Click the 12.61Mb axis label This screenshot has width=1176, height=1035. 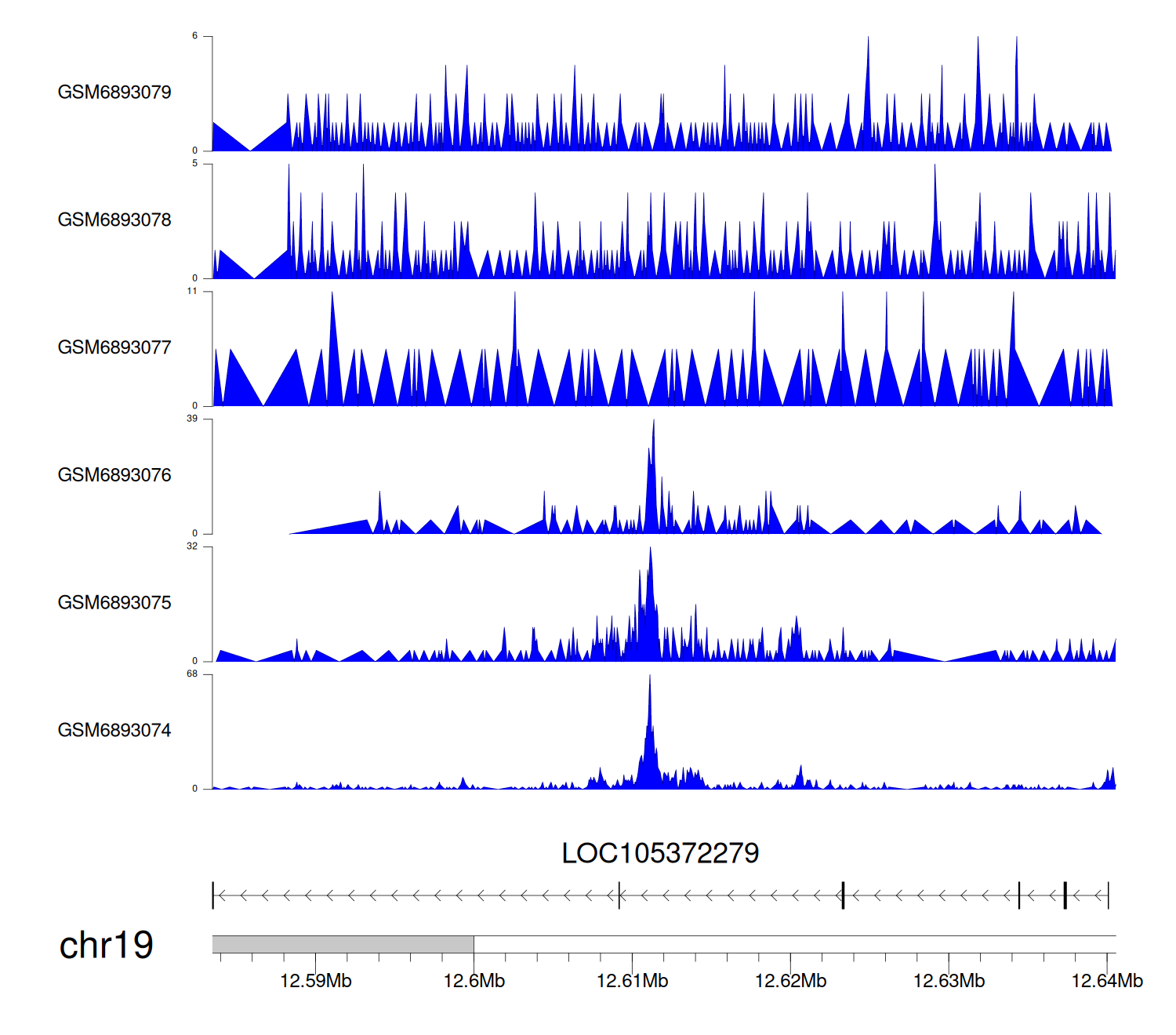[x=632, y=981]
